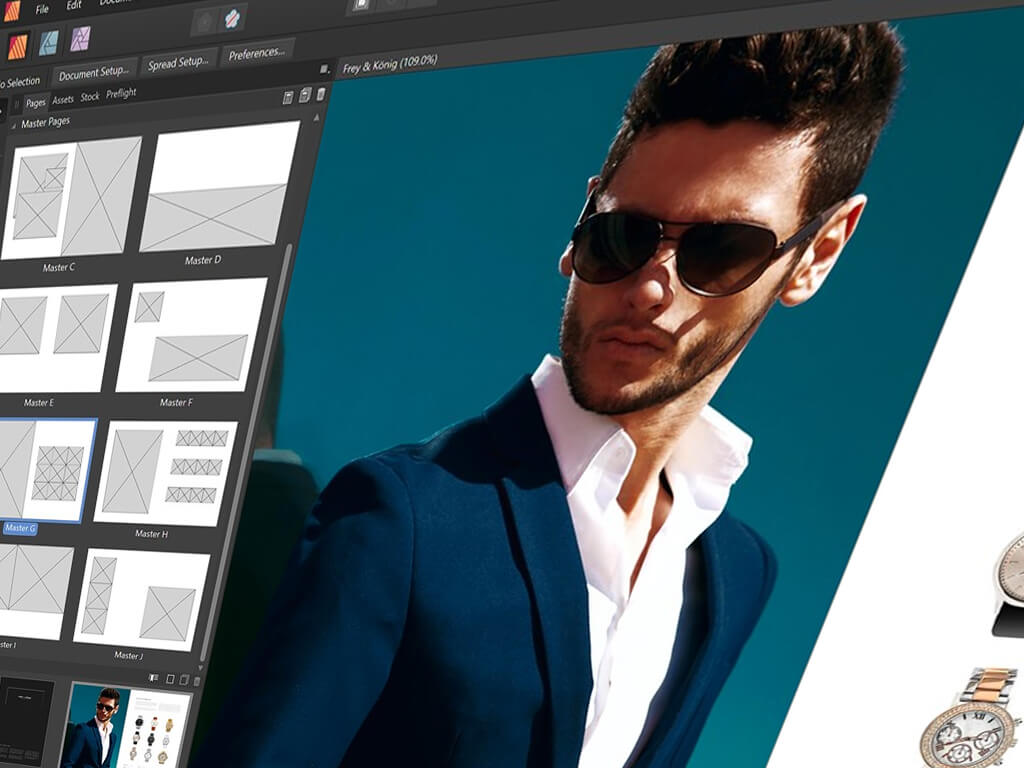Screen dimensions: 1024x768
Task: Click the Master D name label
Action: click(x=202, y=260)
